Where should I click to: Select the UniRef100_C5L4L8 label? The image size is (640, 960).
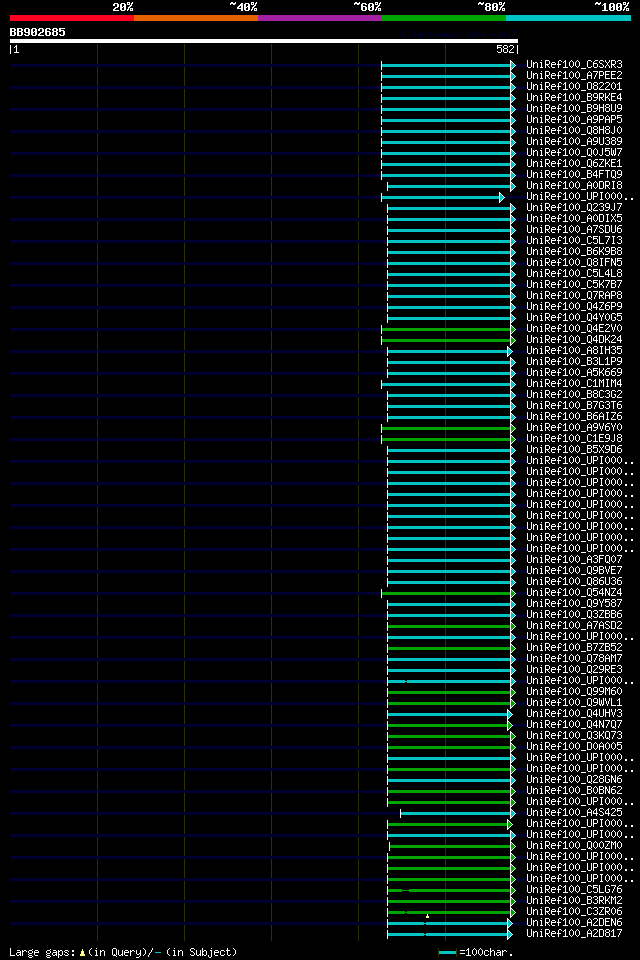pyautogui.click(x=574, y=274)
